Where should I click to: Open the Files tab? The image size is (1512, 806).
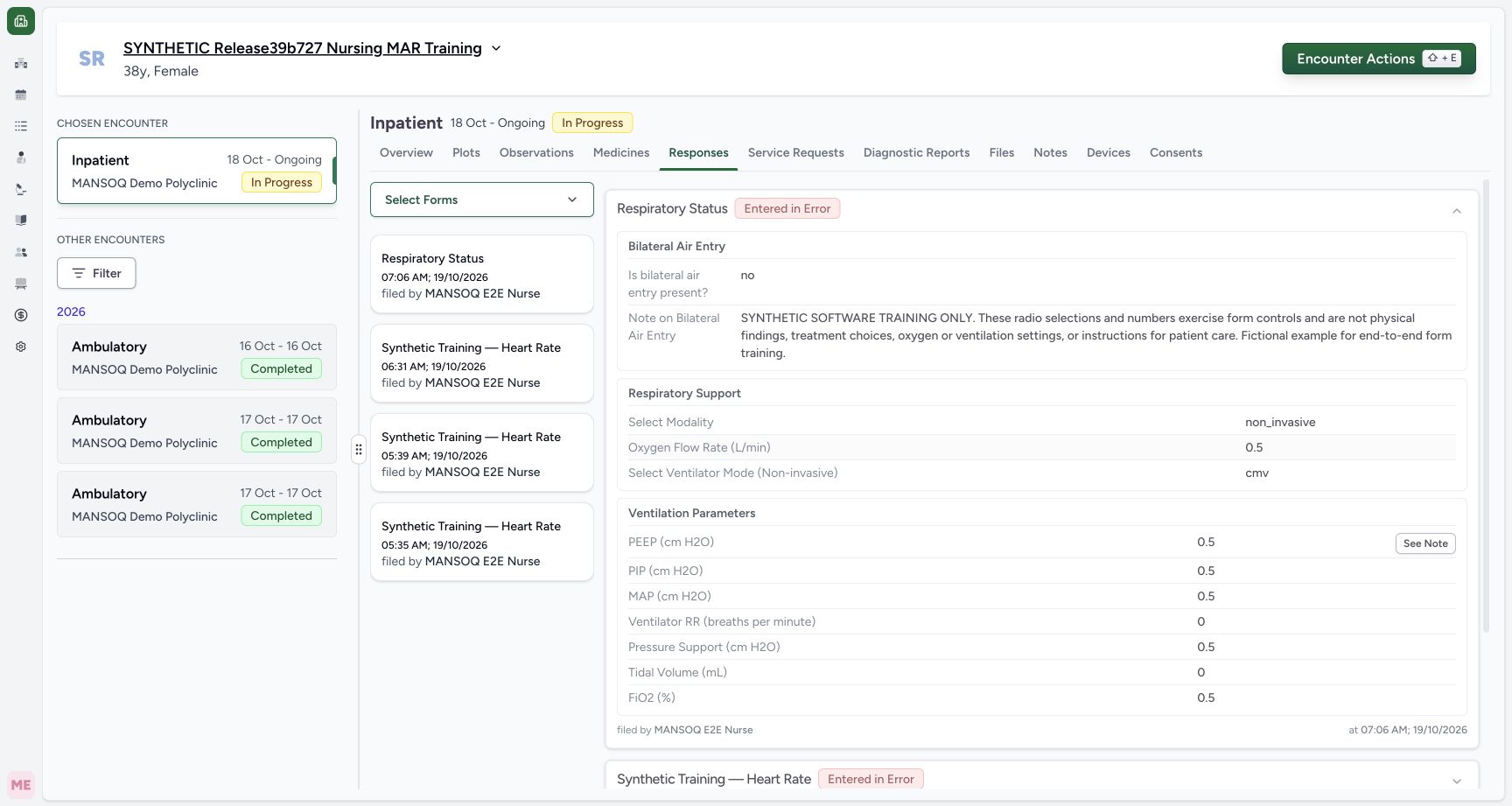[1002, 152]
